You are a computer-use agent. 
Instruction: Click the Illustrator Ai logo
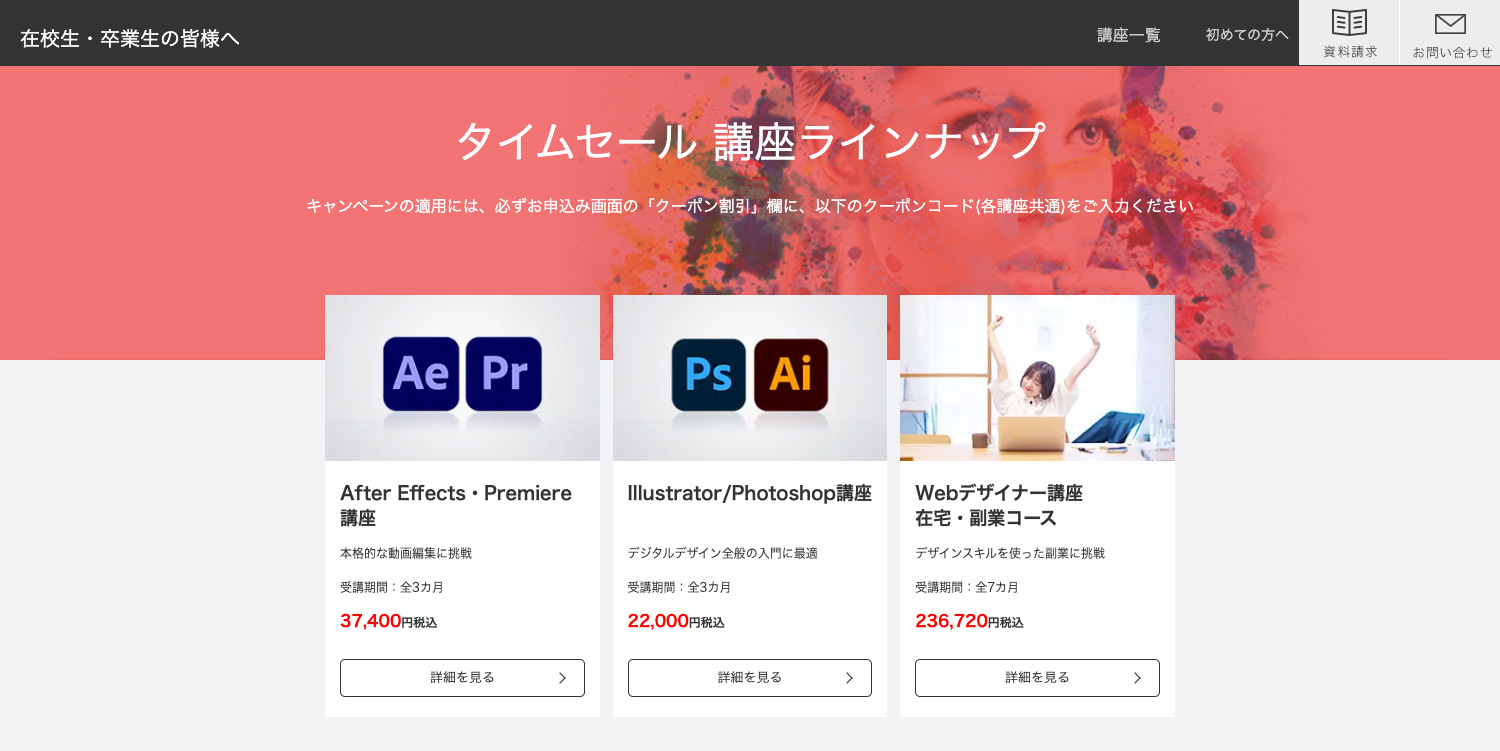[x=791, y=375]
